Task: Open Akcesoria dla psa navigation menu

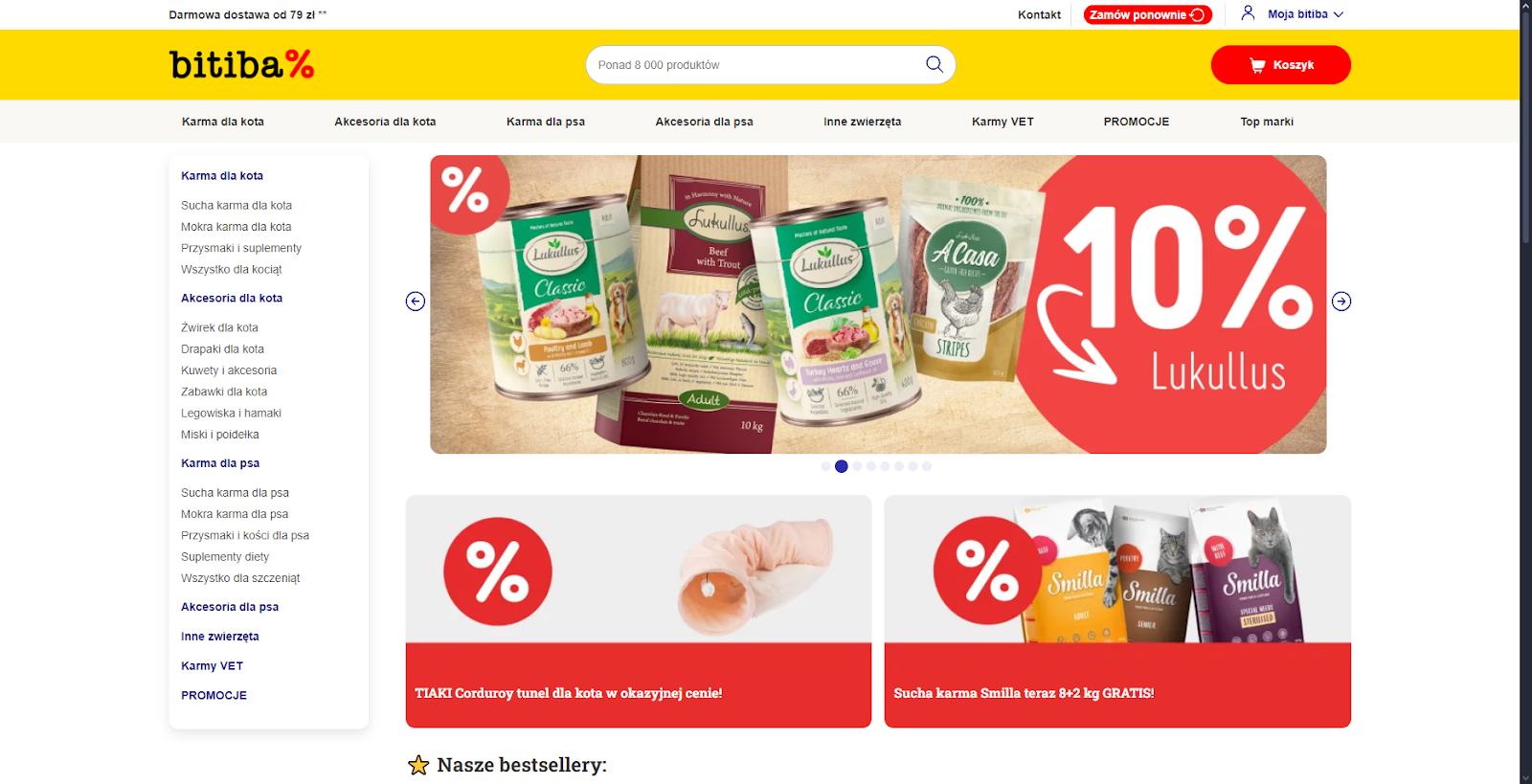Action: point(704,122)
